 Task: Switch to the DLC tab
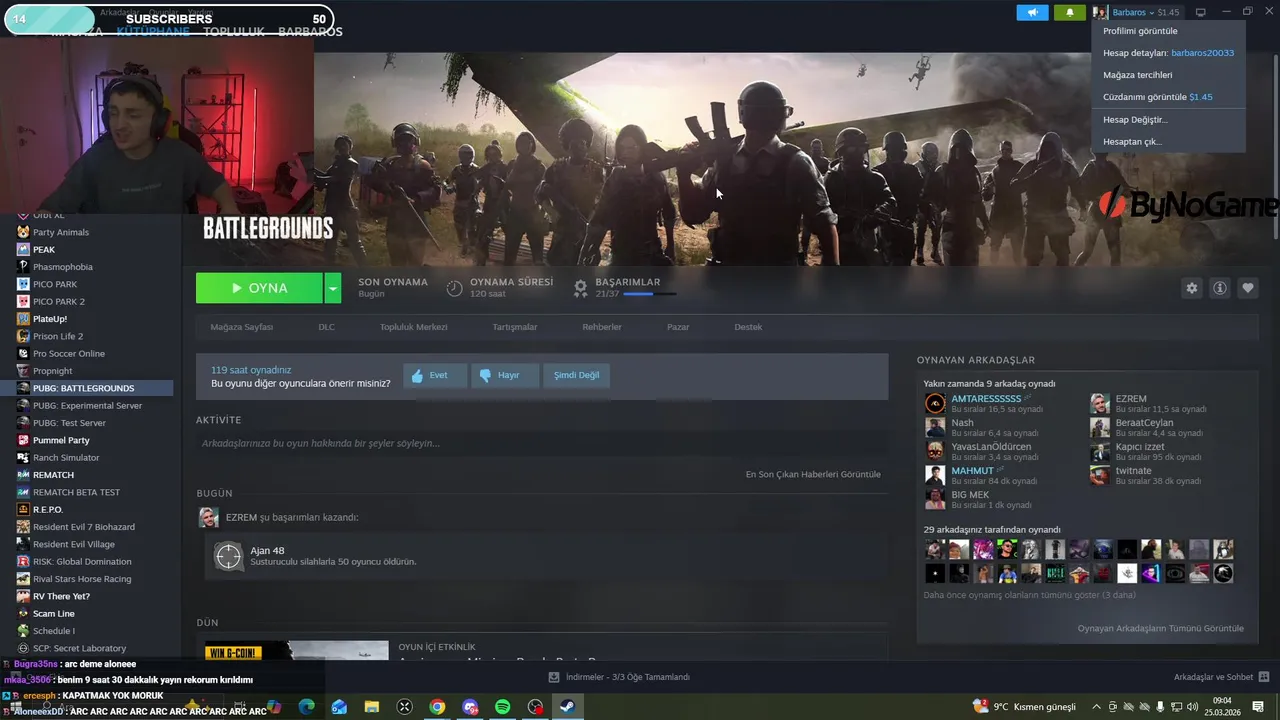(x=326, y=327)
